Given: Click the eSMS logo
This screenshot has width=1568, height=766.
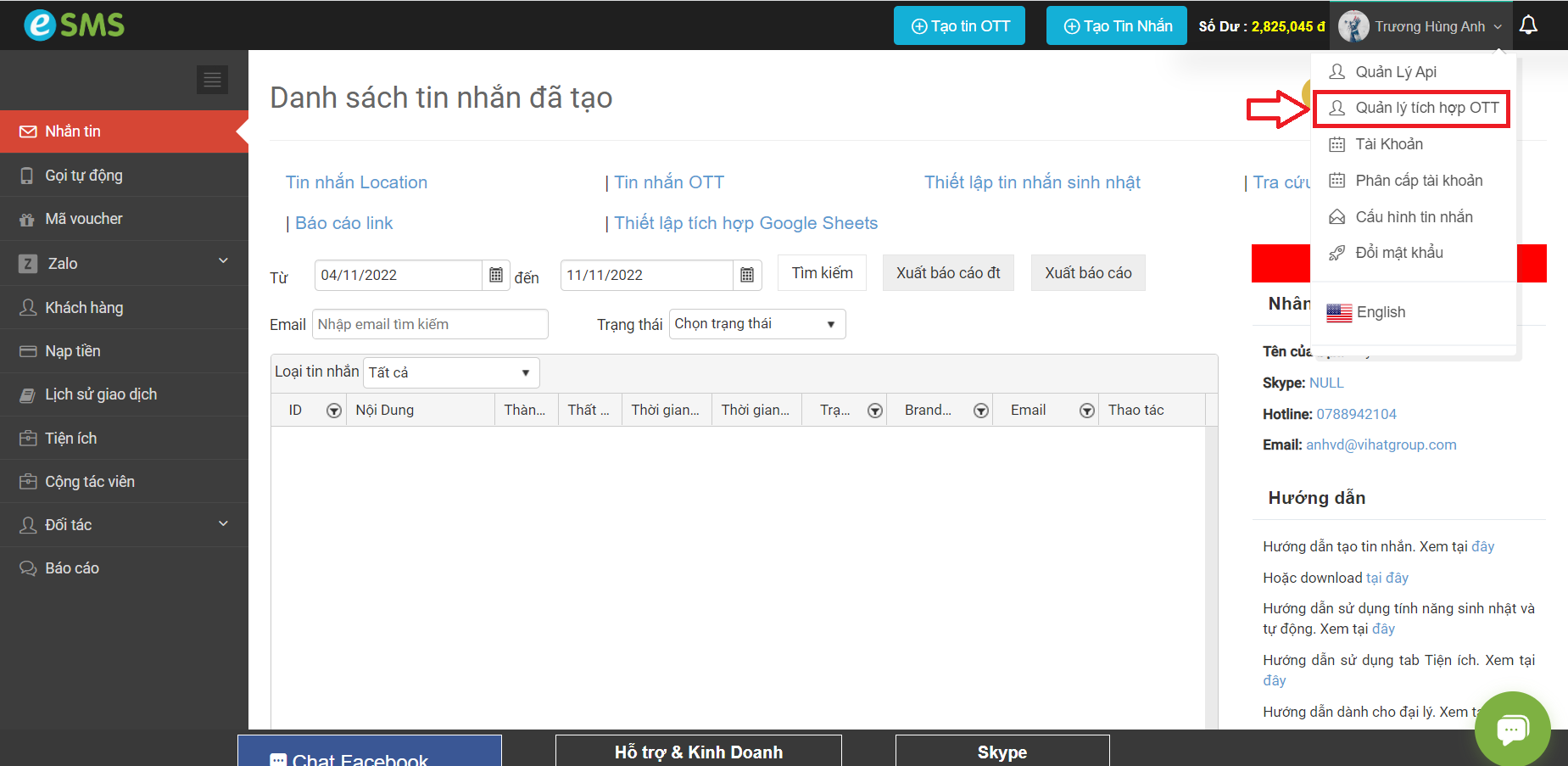Looking at the screenshot, I should tap(75, 25).
